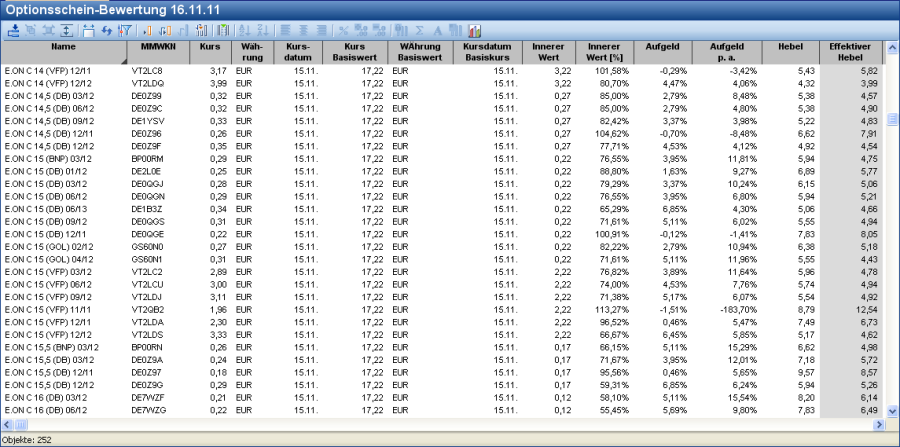Click the vertical scrollbar down arrow

click(x=892, y=412)
